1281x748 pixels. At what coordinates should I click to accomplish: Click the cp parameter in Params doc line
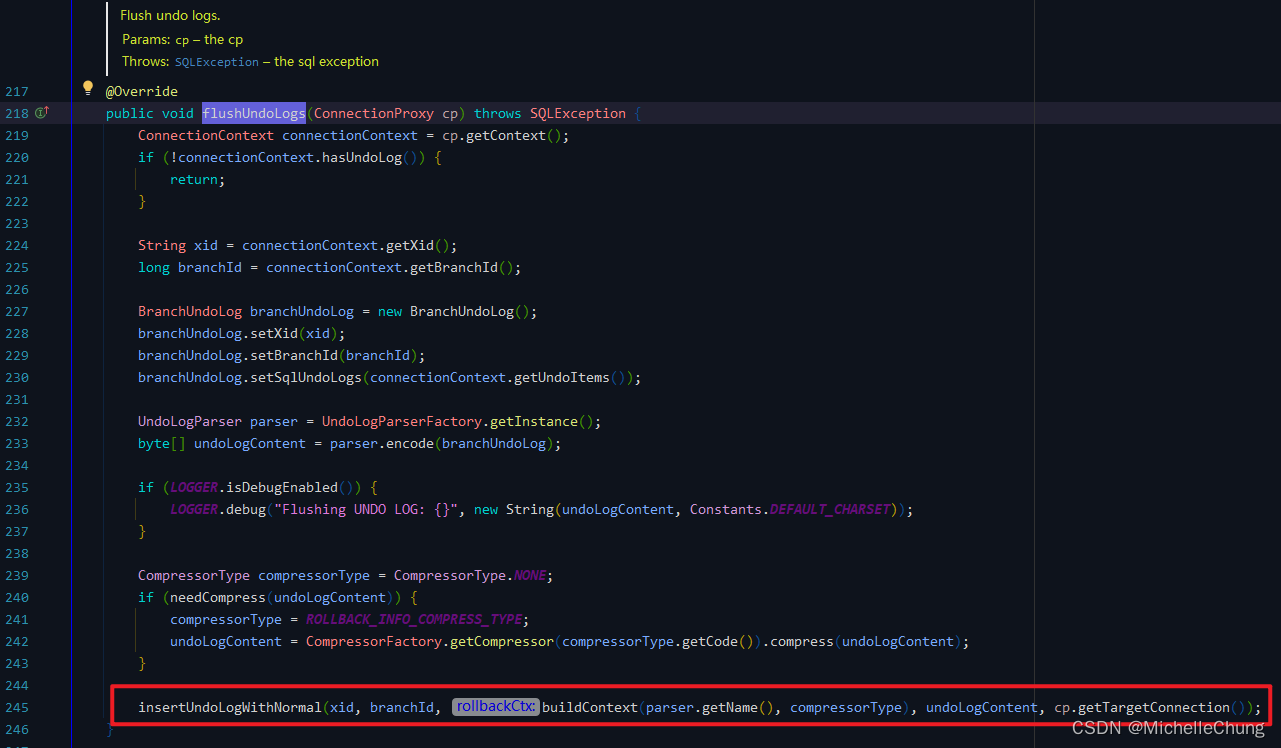coord(182,40)
